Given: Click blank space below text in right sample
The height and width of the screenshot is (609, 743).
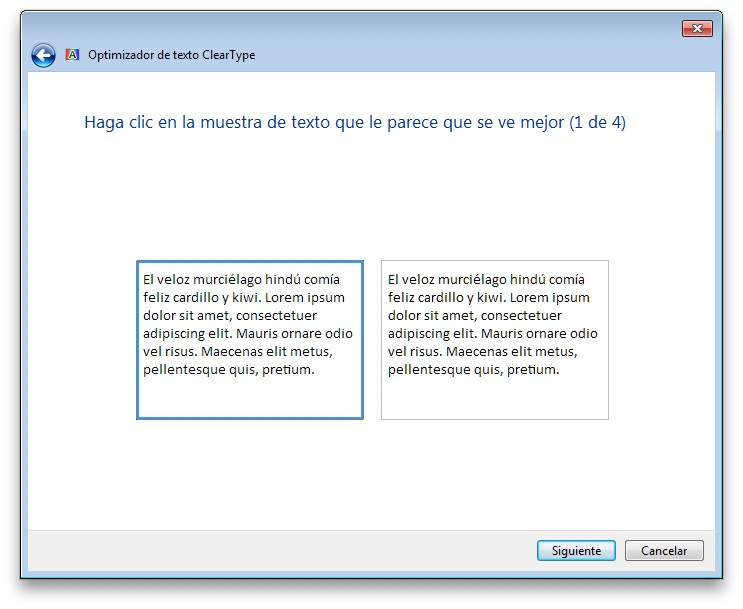Looking at the screenshot, I should (x=494, y=400).
